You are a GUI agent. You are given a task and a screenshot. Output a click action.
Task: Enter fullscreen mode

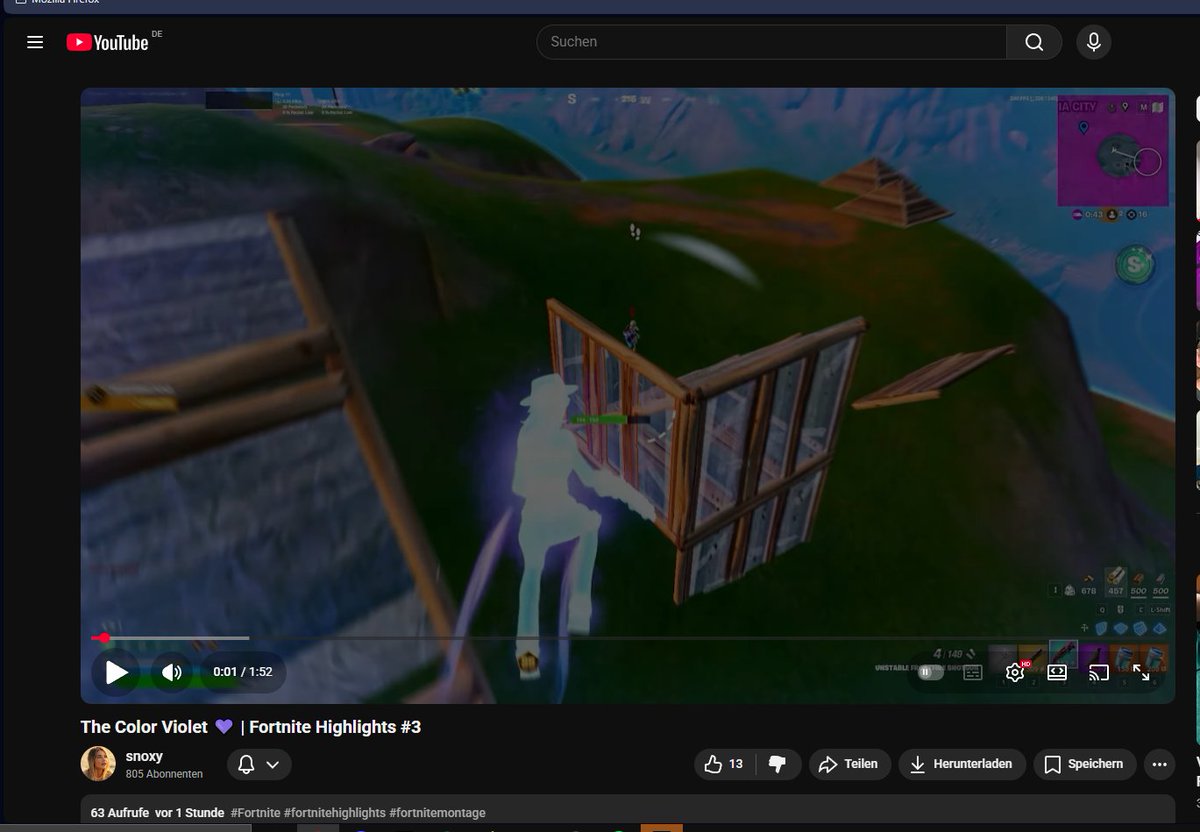click(1141, 673)
